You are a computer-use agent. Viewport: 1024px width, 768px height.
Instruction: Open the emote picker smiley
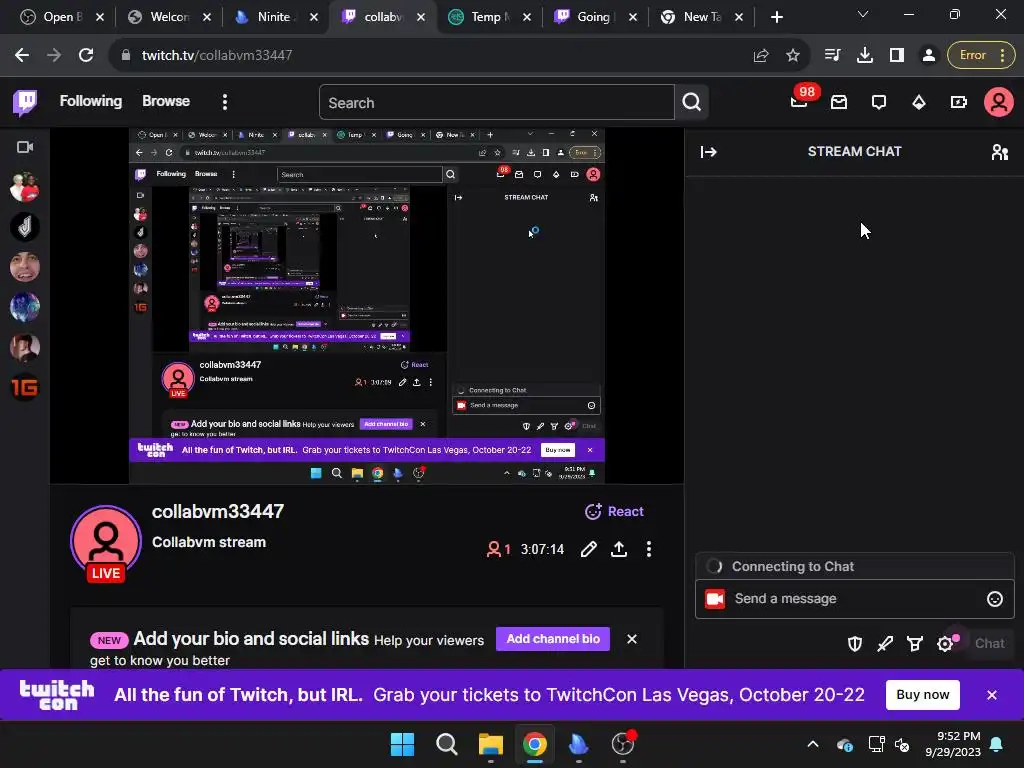(995, 599)
